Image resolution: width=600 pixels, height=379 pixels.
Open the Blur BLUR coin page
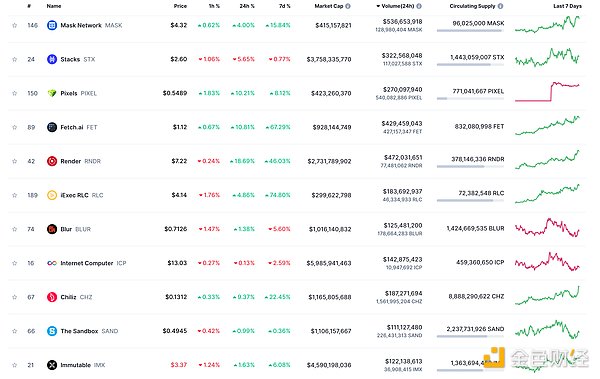75,229
